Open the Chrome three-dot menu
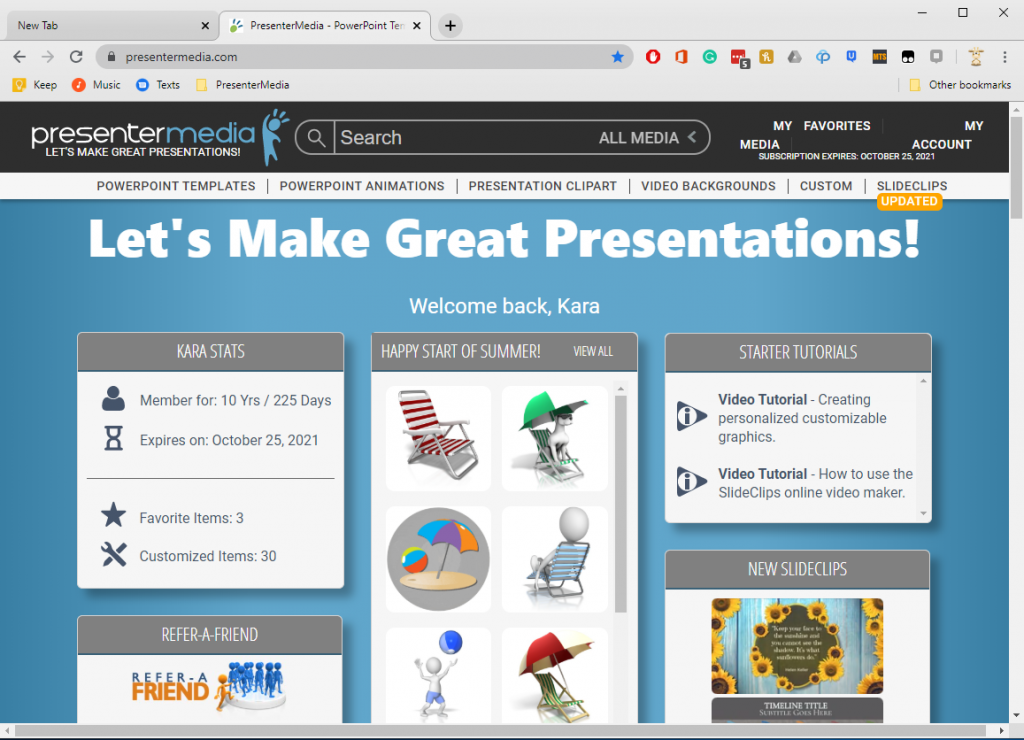The height and width of the screenshot is (740, 1024). coord(1007,57)
